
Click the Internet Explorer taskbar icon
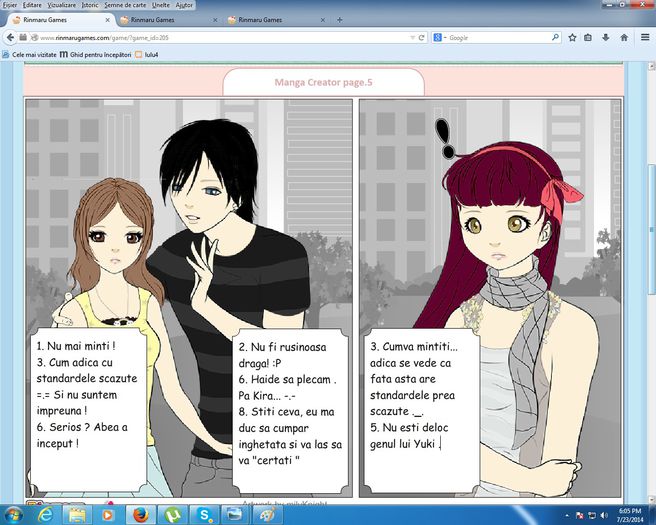[x=46, y=514]
